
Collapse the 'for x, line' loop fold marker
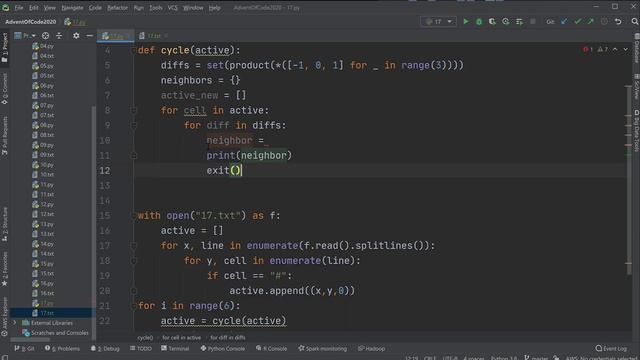pyautogui.click(x=133, y=246)
